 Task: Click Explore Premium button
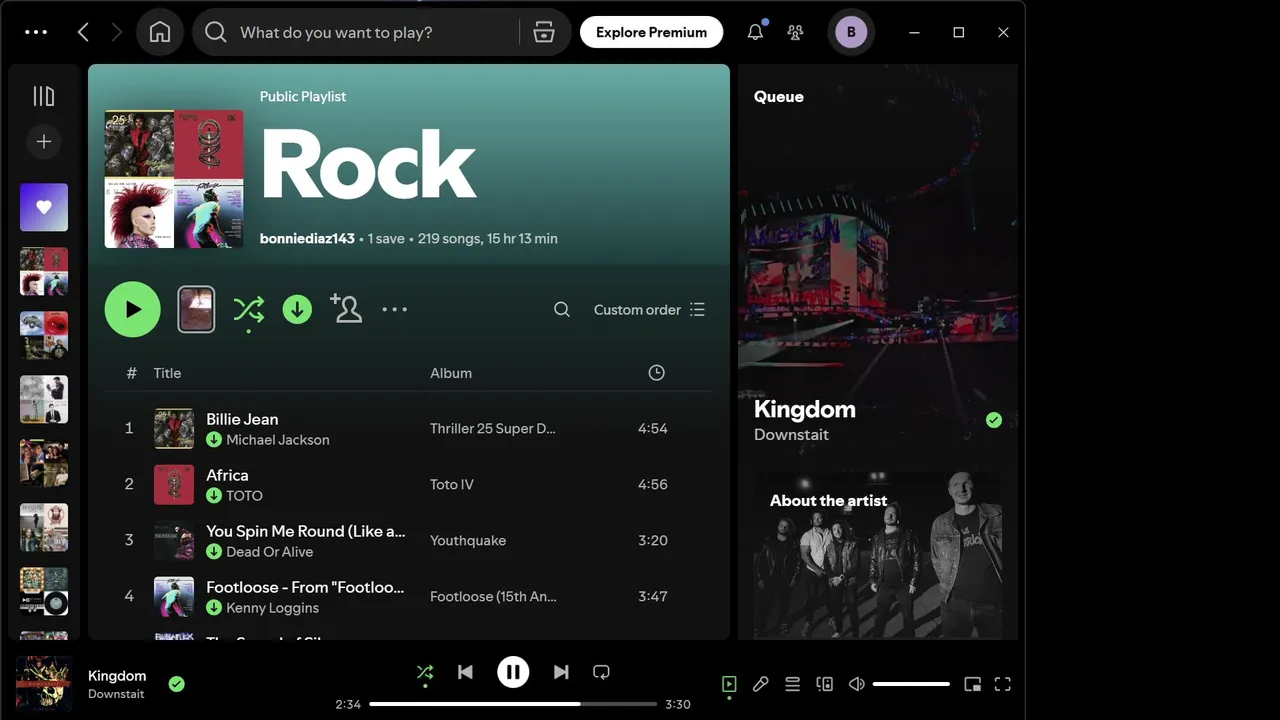(x=651, y=32)
